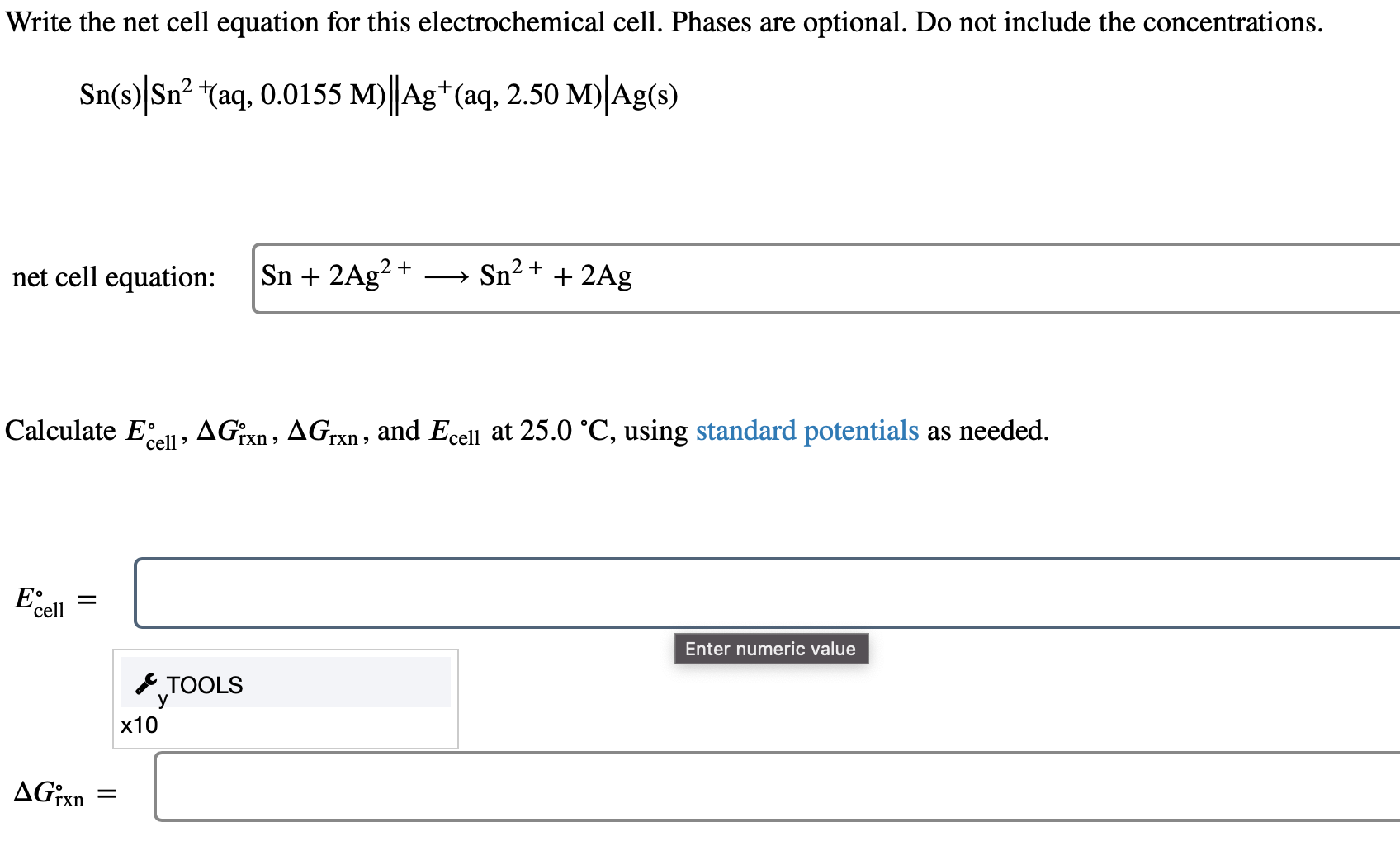Click the arrow in the net equation
Viewport: 1400px width, 860px height.
pos(448,276)
